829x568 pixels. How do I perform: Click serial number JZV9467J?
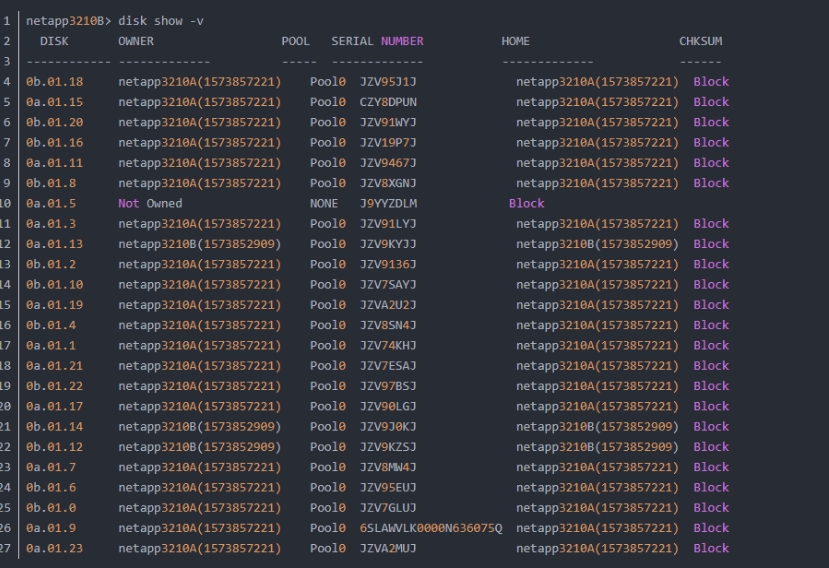click(388, 163)
